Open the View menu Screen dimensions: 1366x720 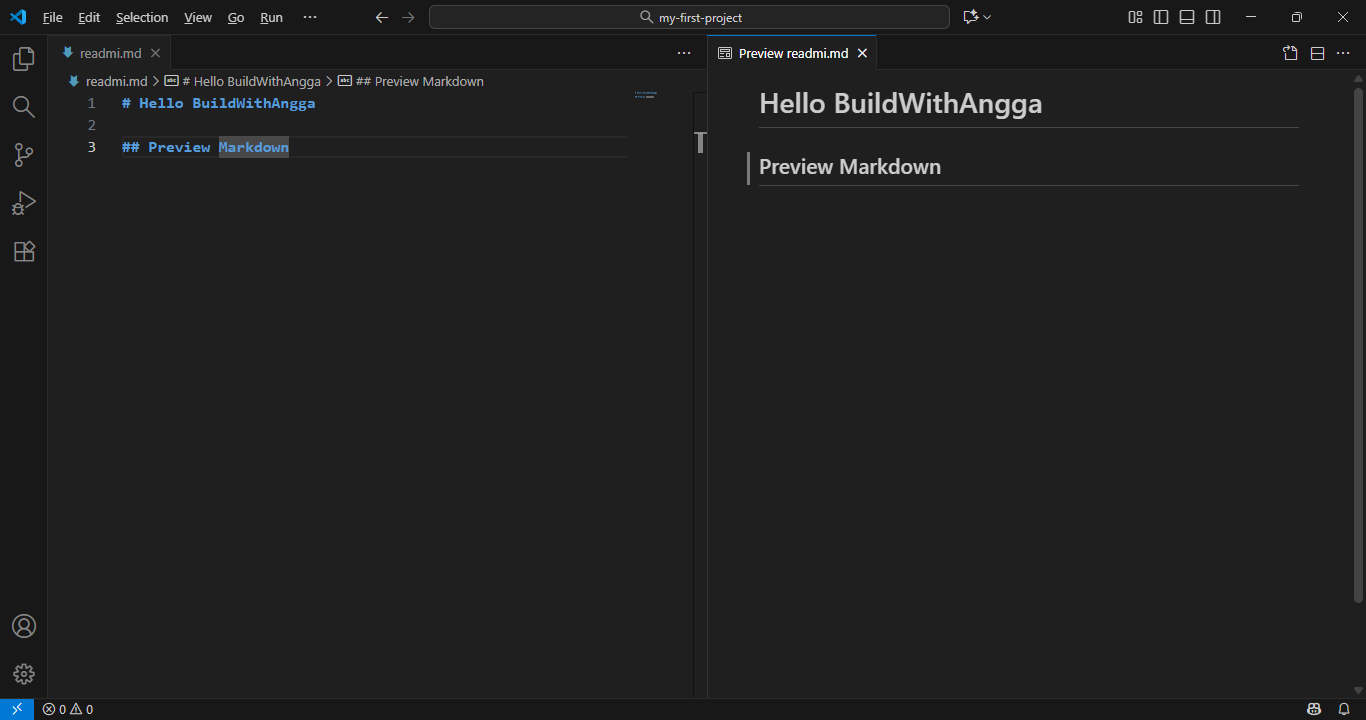pos(197,16)
